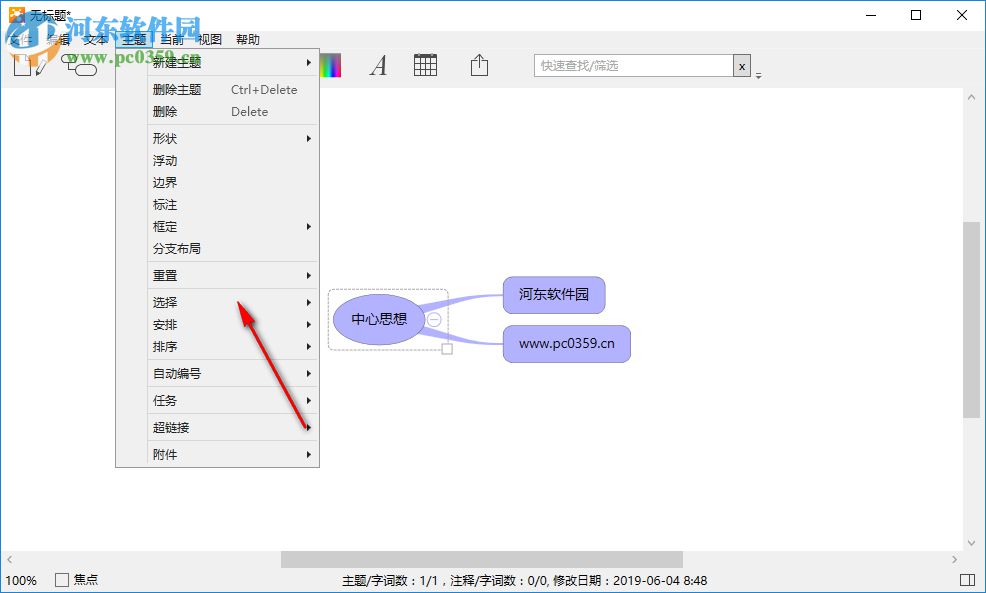Clear the search box using the x button
This screenshot has height=593, width=986.
742,65
